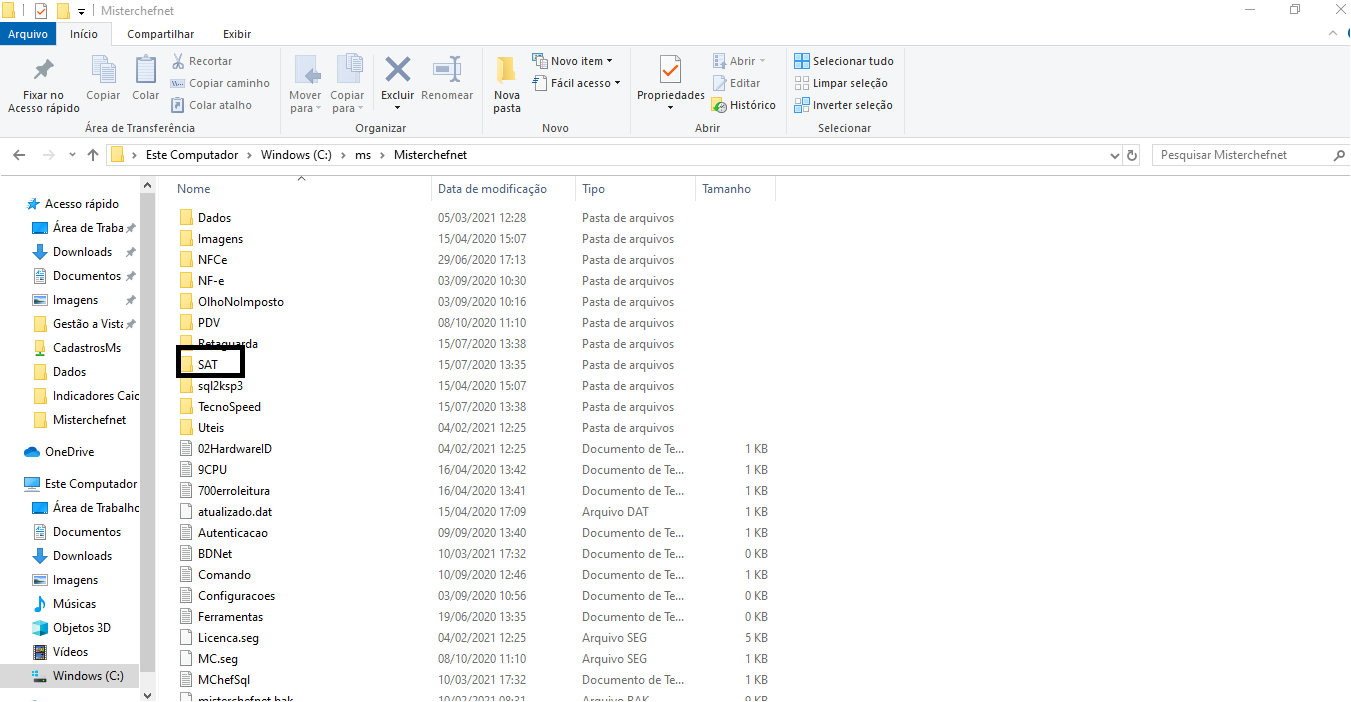Select the TecnoSpeed folder

click(x=229, y=407)
